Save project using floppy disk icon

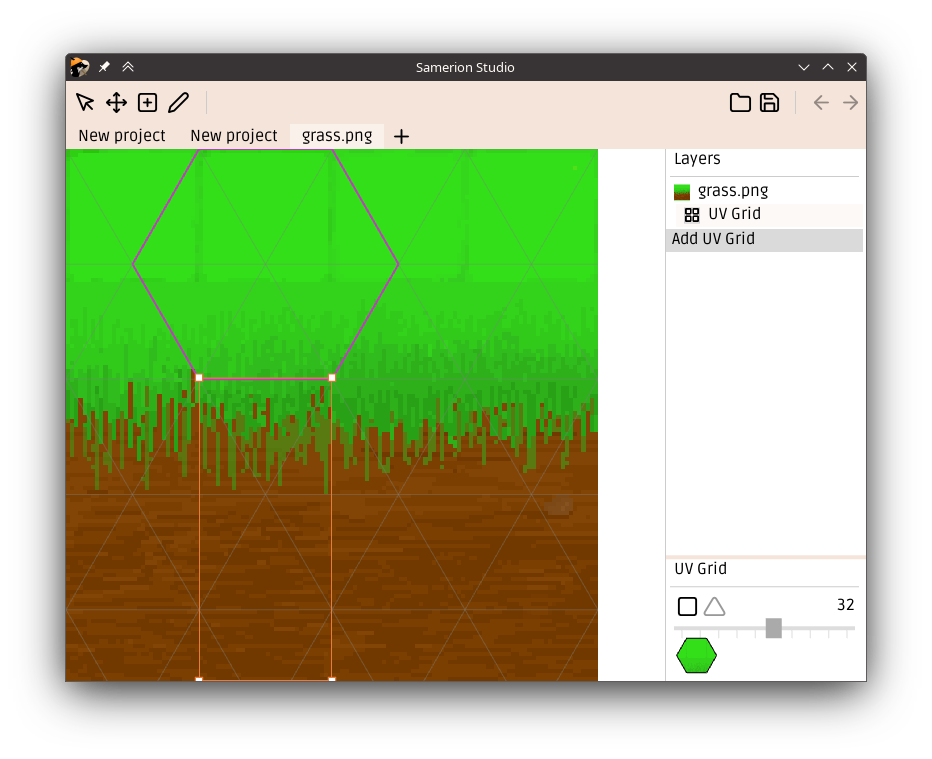(769, 102)
